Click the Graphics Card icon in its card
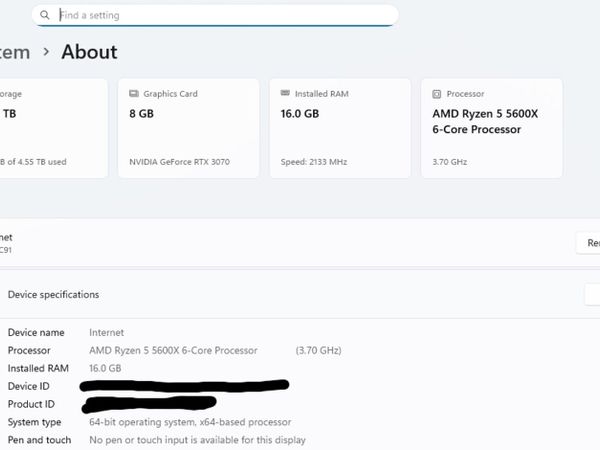Screen dimensions: 600x450 click(x=134, y=94)
